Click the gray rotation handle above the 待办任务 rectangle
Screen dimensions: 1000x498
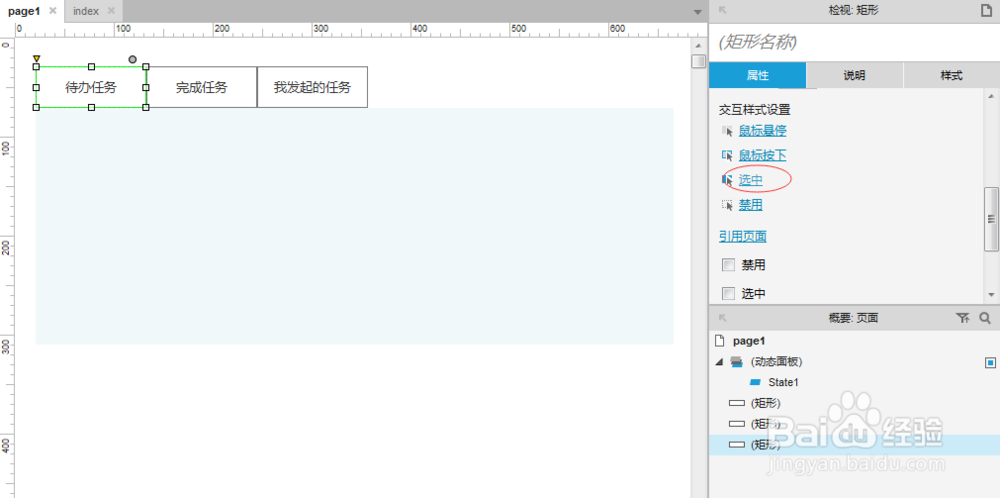132,59
